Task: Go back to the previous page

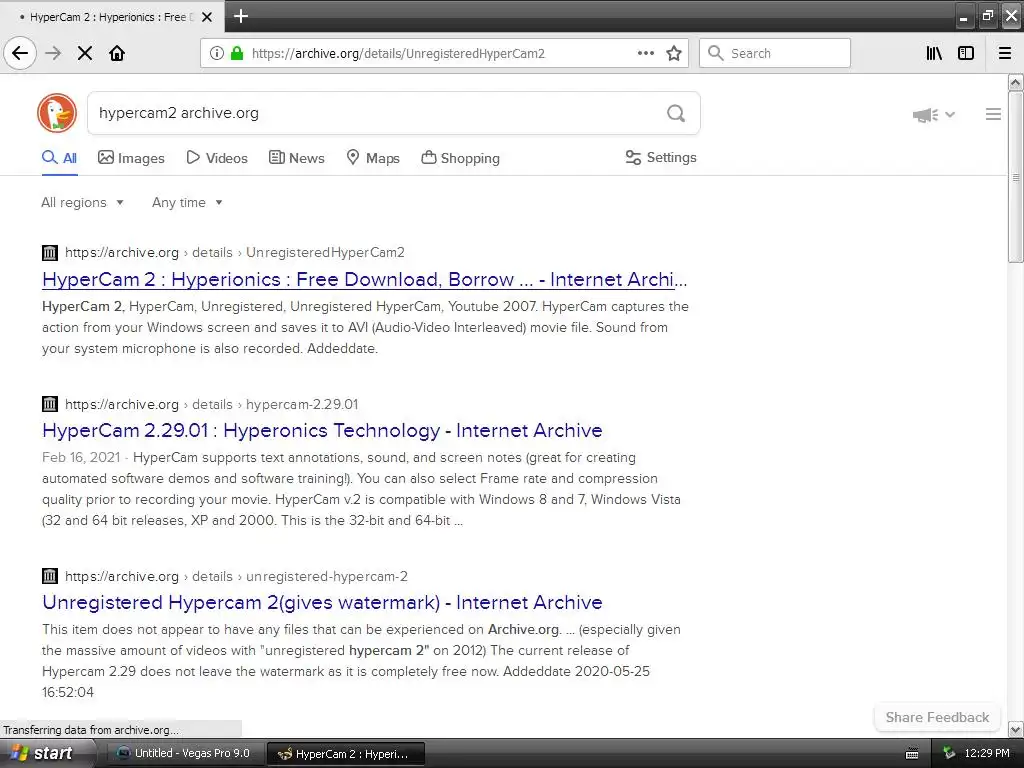Action: (x=20, y=53)
